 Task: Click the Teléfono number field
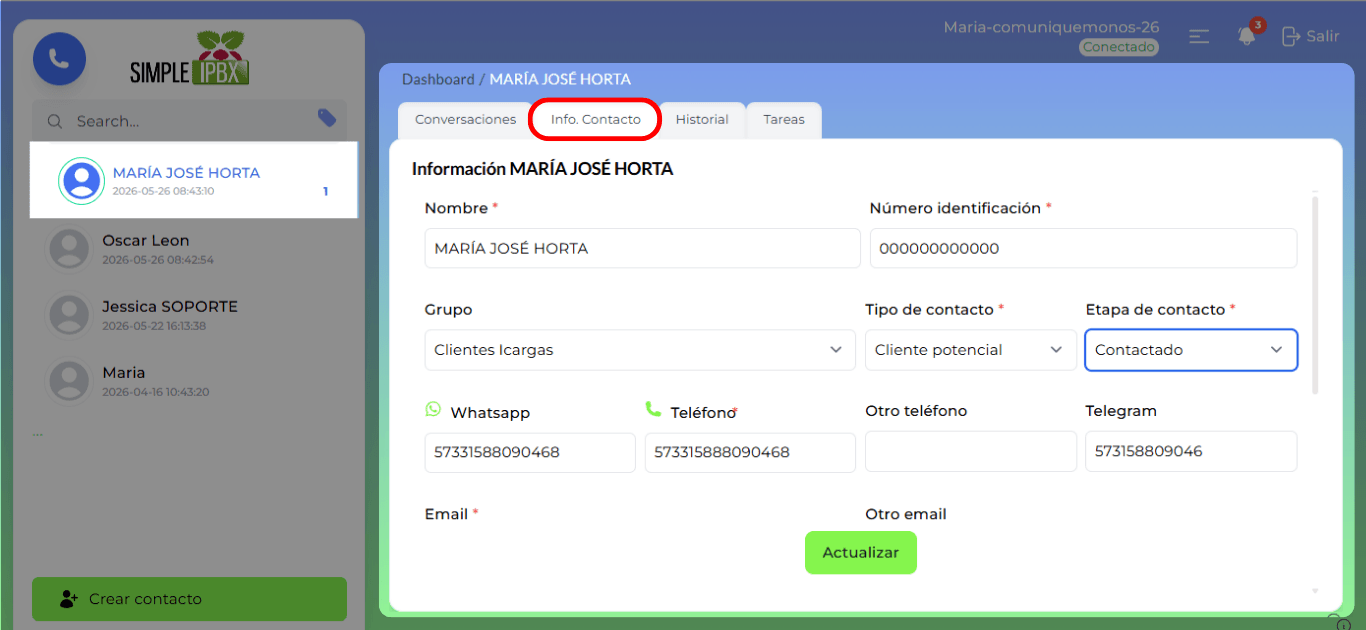pyautogui.click(x=750, y=452)
